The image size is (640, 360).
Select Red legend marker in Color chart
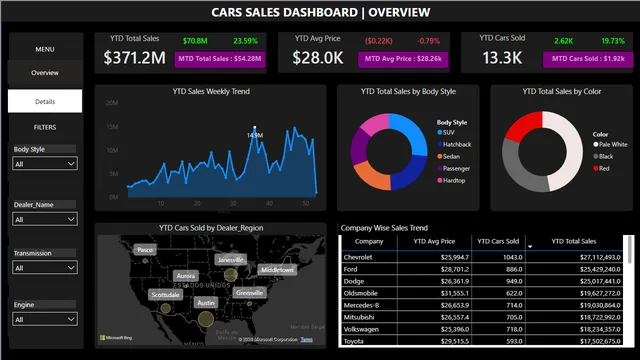pos(596,169)
